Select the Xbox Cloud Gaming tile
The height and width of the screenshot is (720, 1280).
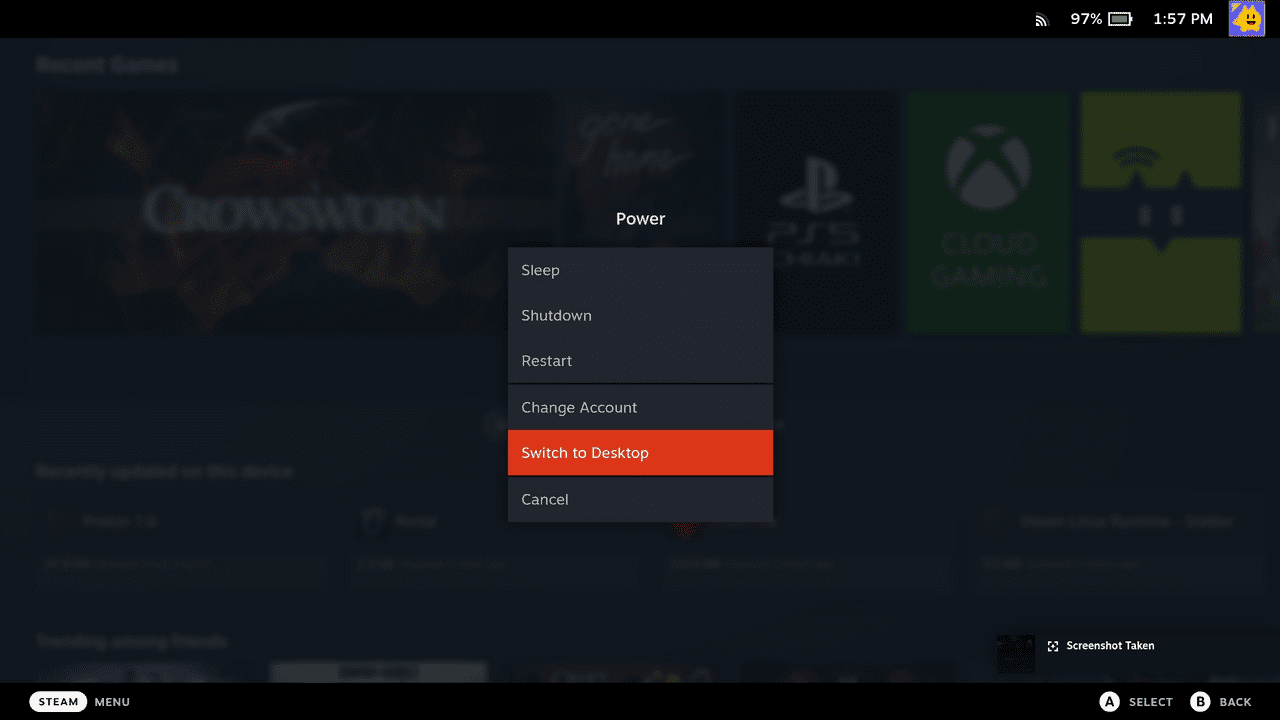[988, 212]
